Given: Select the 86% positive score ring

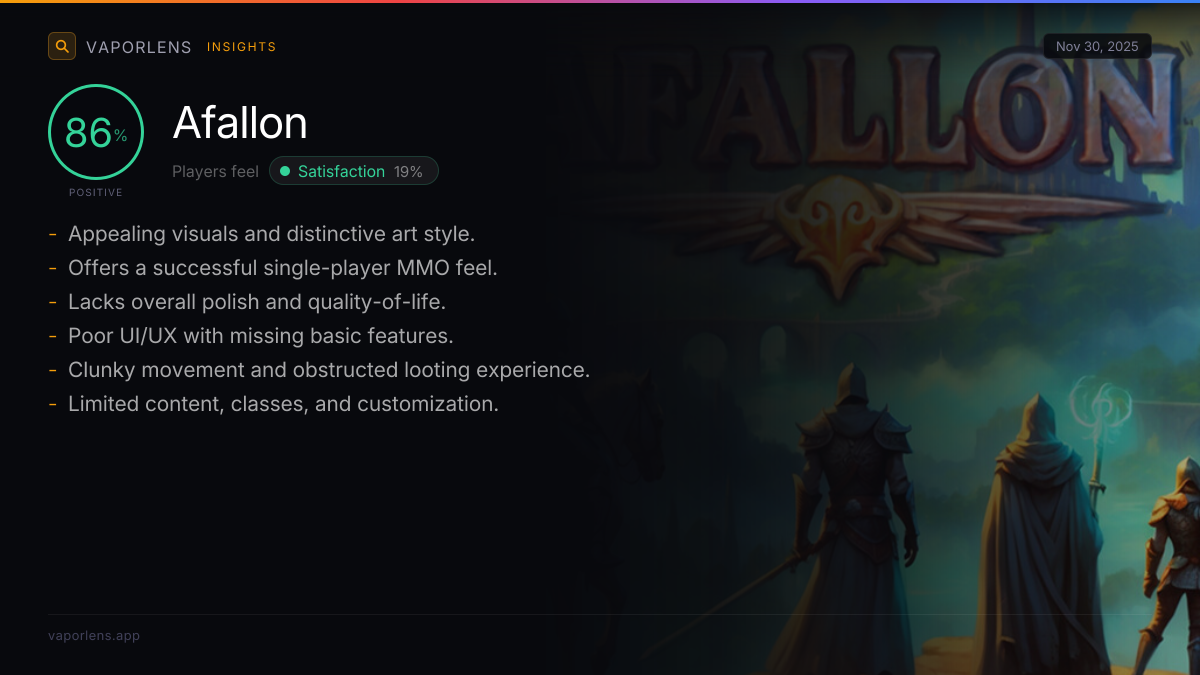Looking at the screenshot, I should (x=96, y=132).
